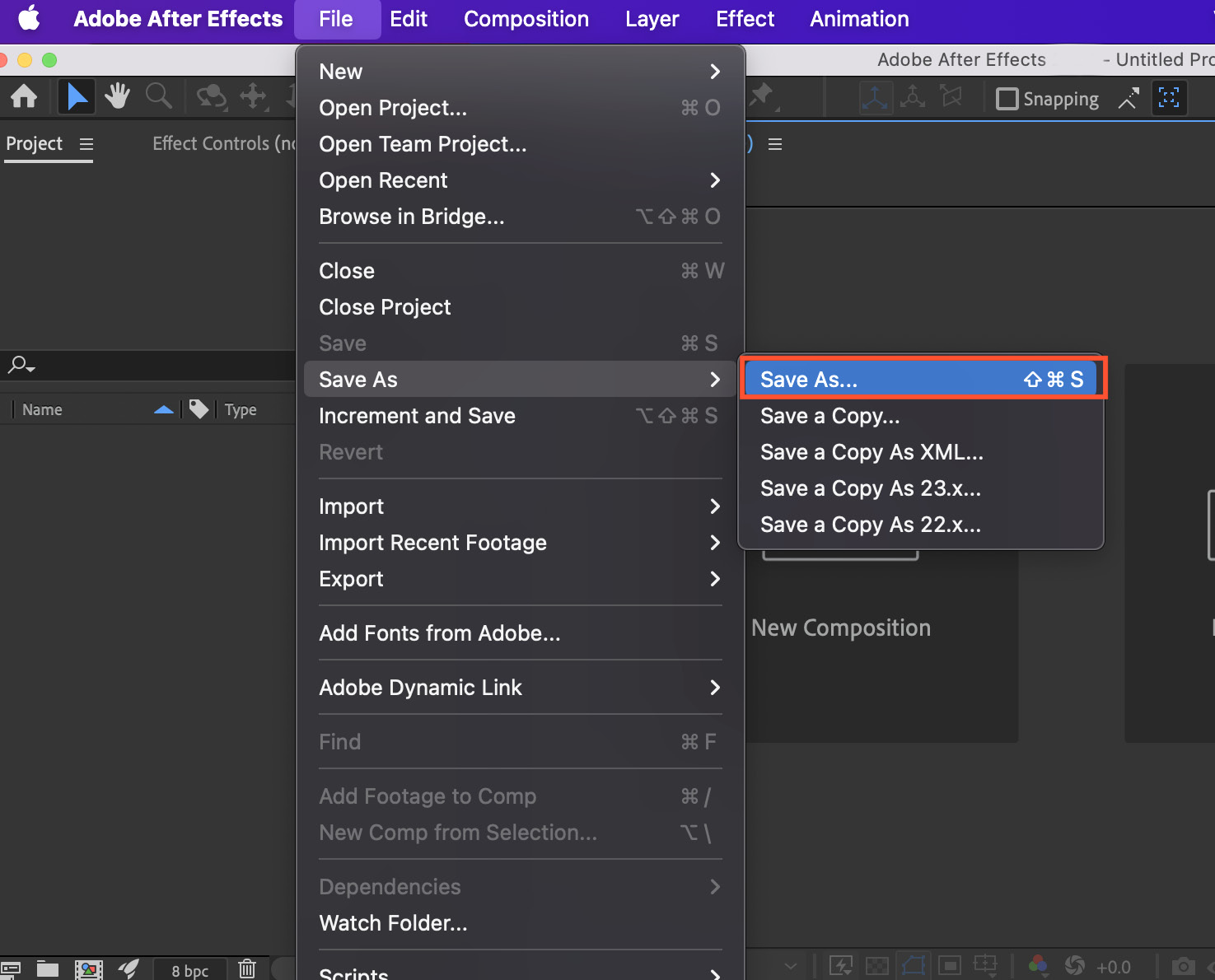Select Open Team Project... menu item
1215x980 pixels.
pyautogui.click(x=520, y=144)
